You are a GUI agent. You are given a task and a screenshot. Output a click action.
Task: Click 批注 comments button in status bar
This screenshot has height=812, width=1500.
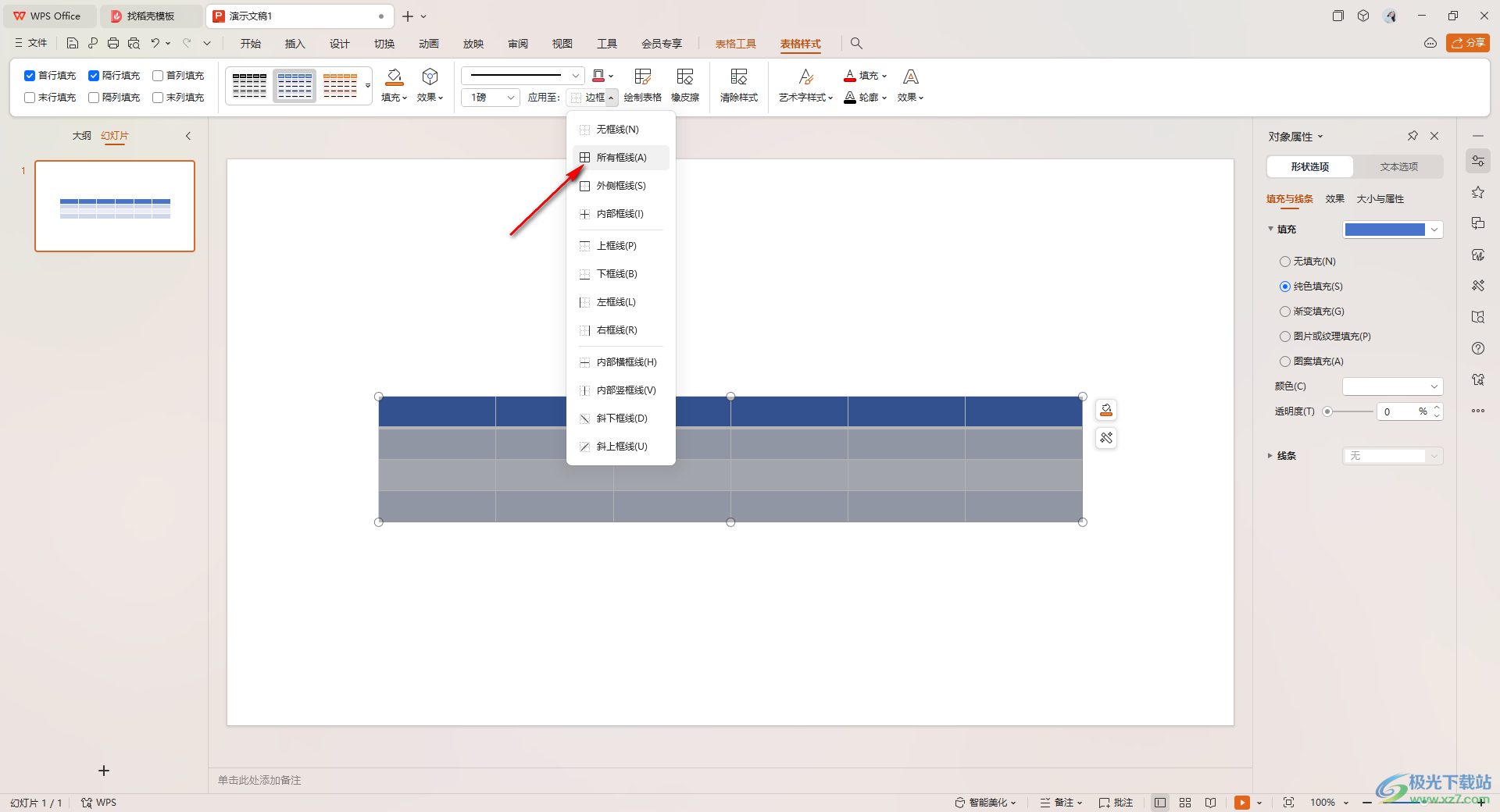1116,803
